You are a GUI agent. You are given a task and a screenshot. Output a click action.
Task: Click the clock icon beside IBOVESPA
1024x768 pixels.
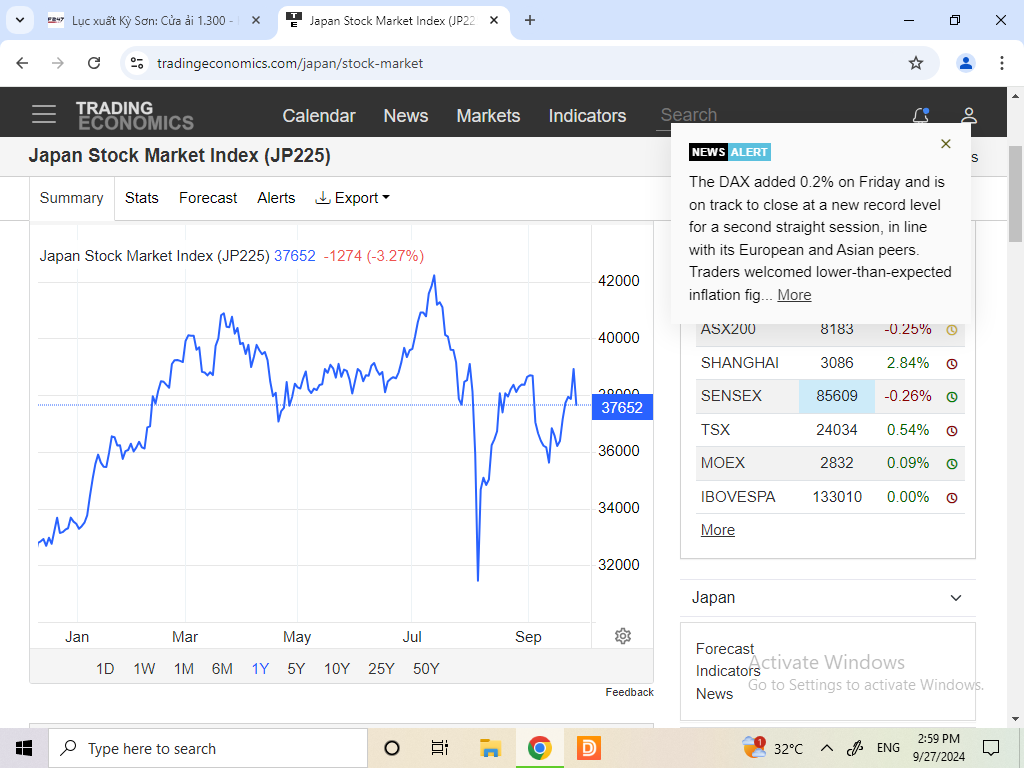(952, 498)
